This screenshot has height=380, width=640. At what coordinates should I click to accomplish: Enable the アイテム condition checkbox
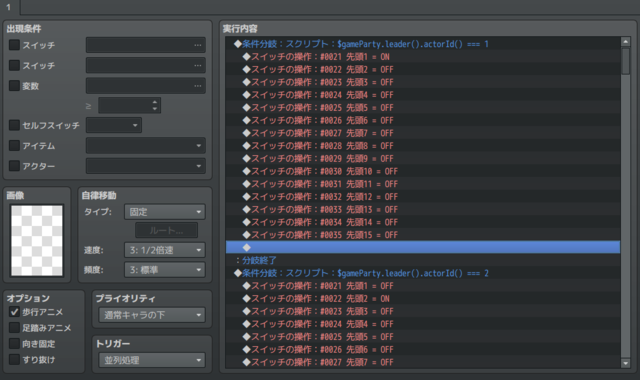pos(14,145)
